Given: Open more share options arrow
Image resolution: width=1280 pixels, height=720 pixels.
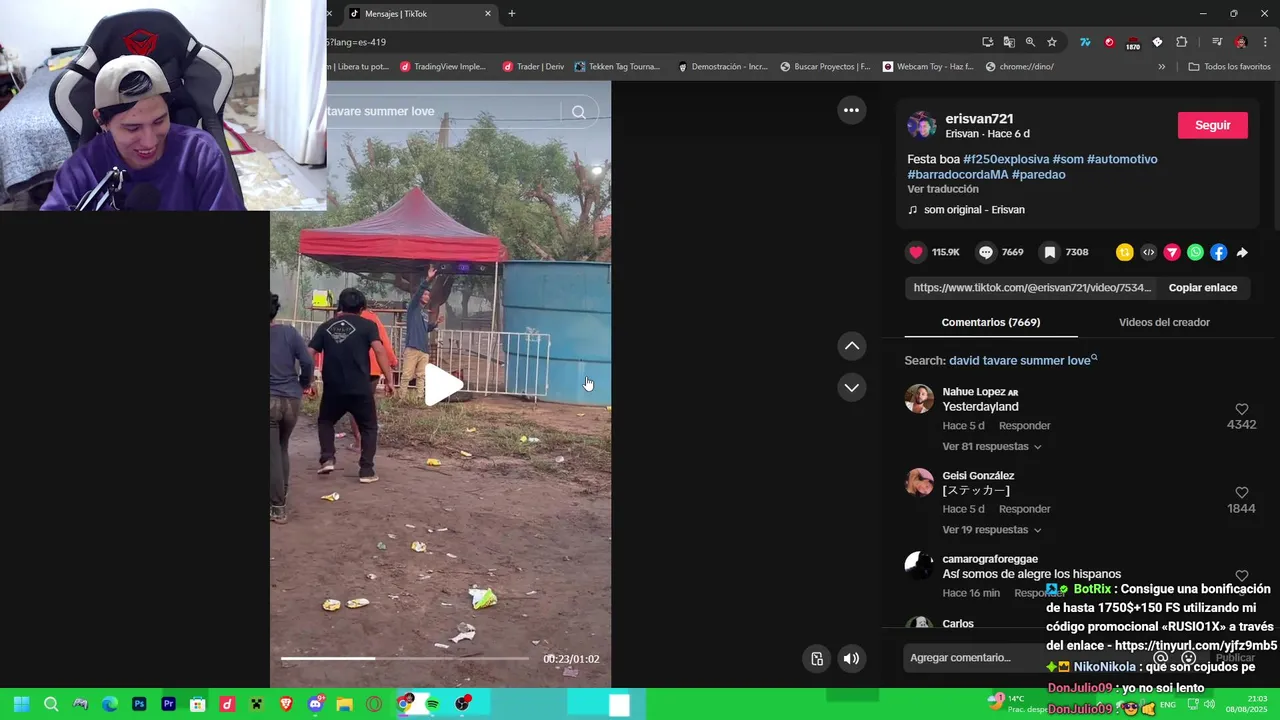Looking at the screenshot, I should (x=1242, y=253).
